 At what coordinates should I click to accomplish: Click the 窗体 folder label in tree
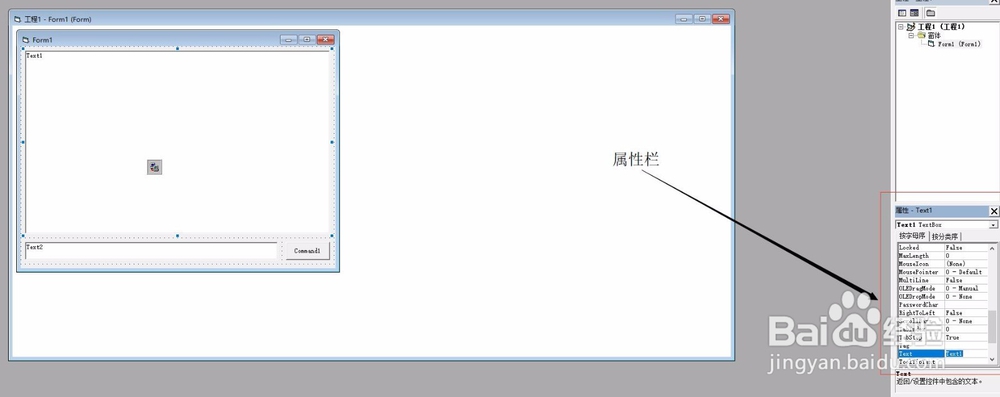point(934,36)
